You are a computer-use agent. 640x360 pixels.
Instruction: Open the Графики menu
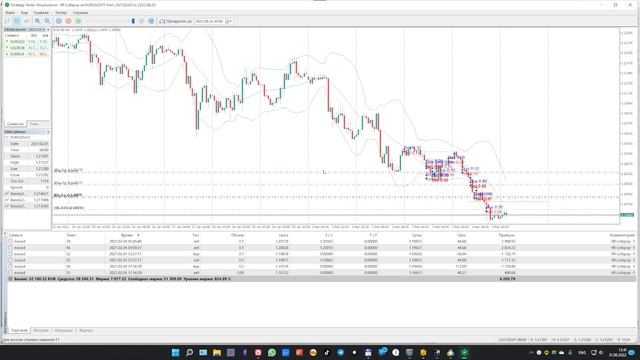[x=41, y=13]
